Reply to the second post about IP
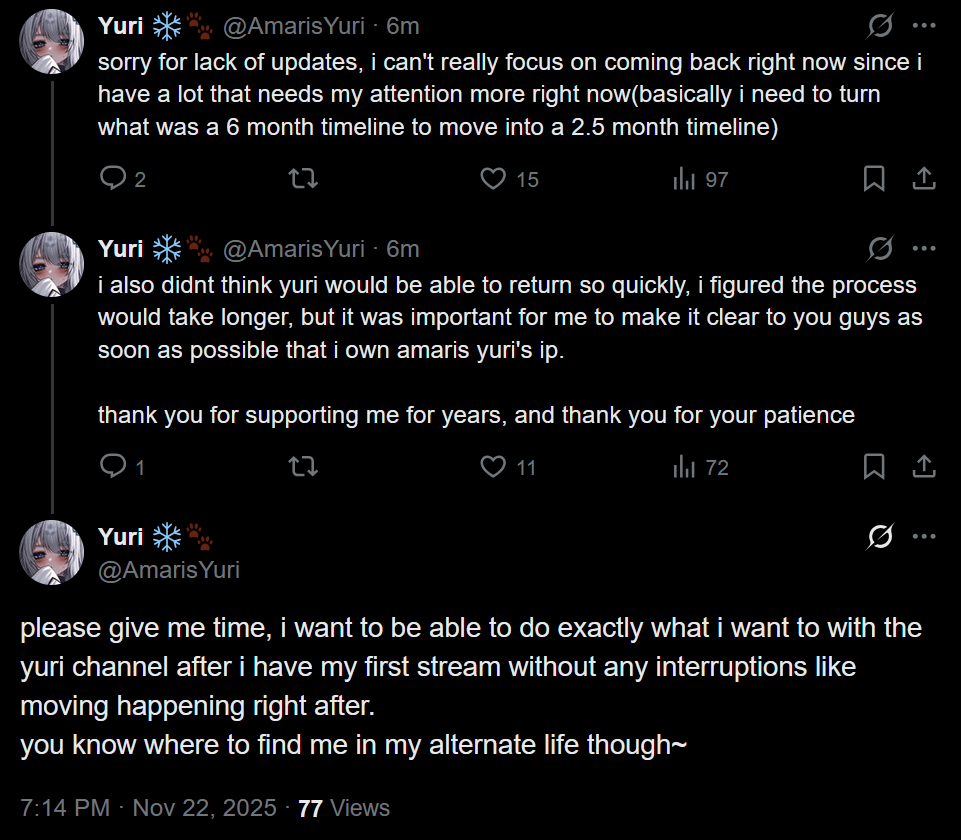Image resolution: width=961 pixels, height=840 pixels. pos(114,467)
